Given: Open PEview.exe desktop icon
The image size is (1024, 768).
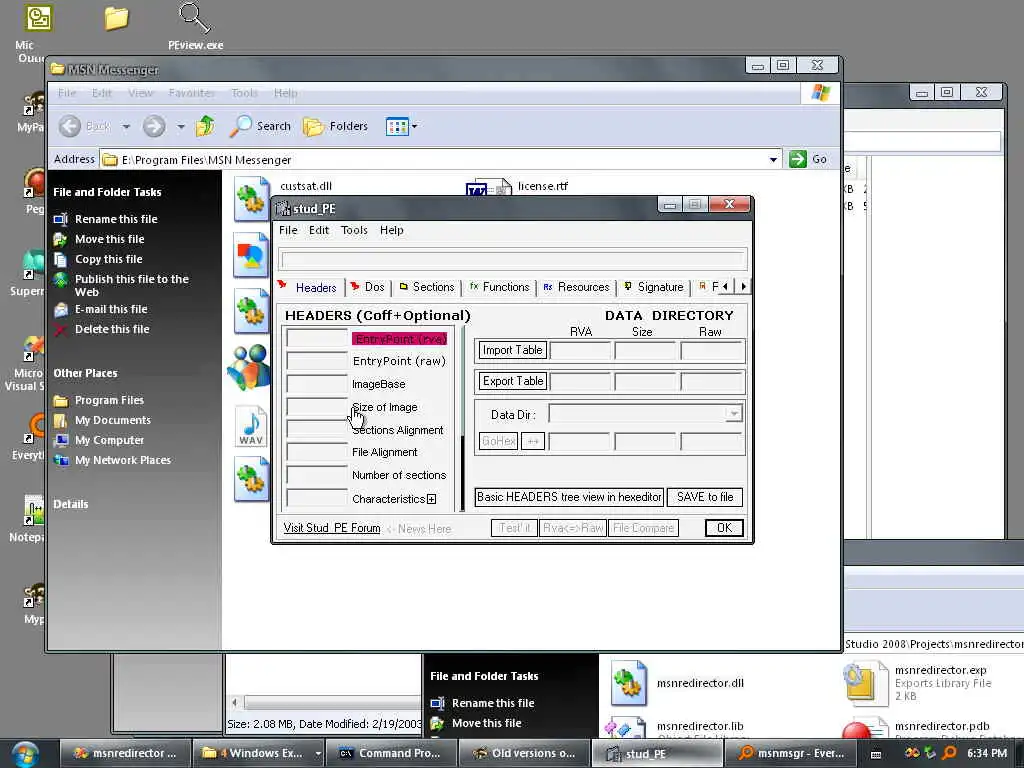Looking at the screenshot, I should click(x=195, y=27).
